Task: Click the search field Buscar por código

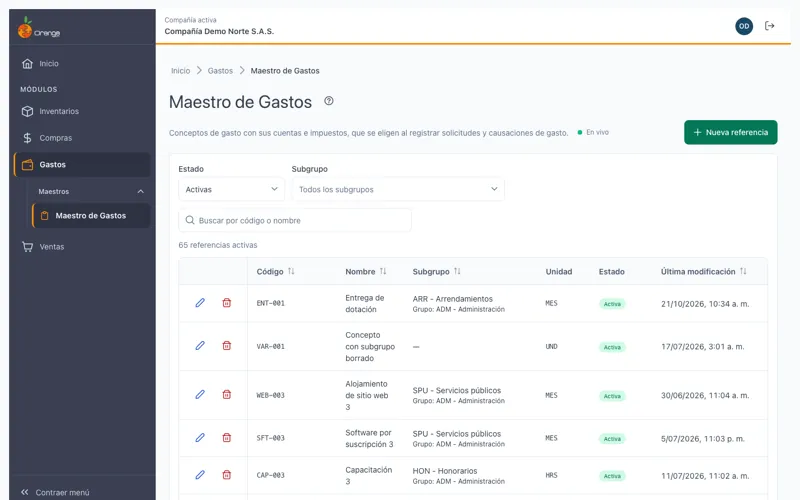Action: pos(294,220)
